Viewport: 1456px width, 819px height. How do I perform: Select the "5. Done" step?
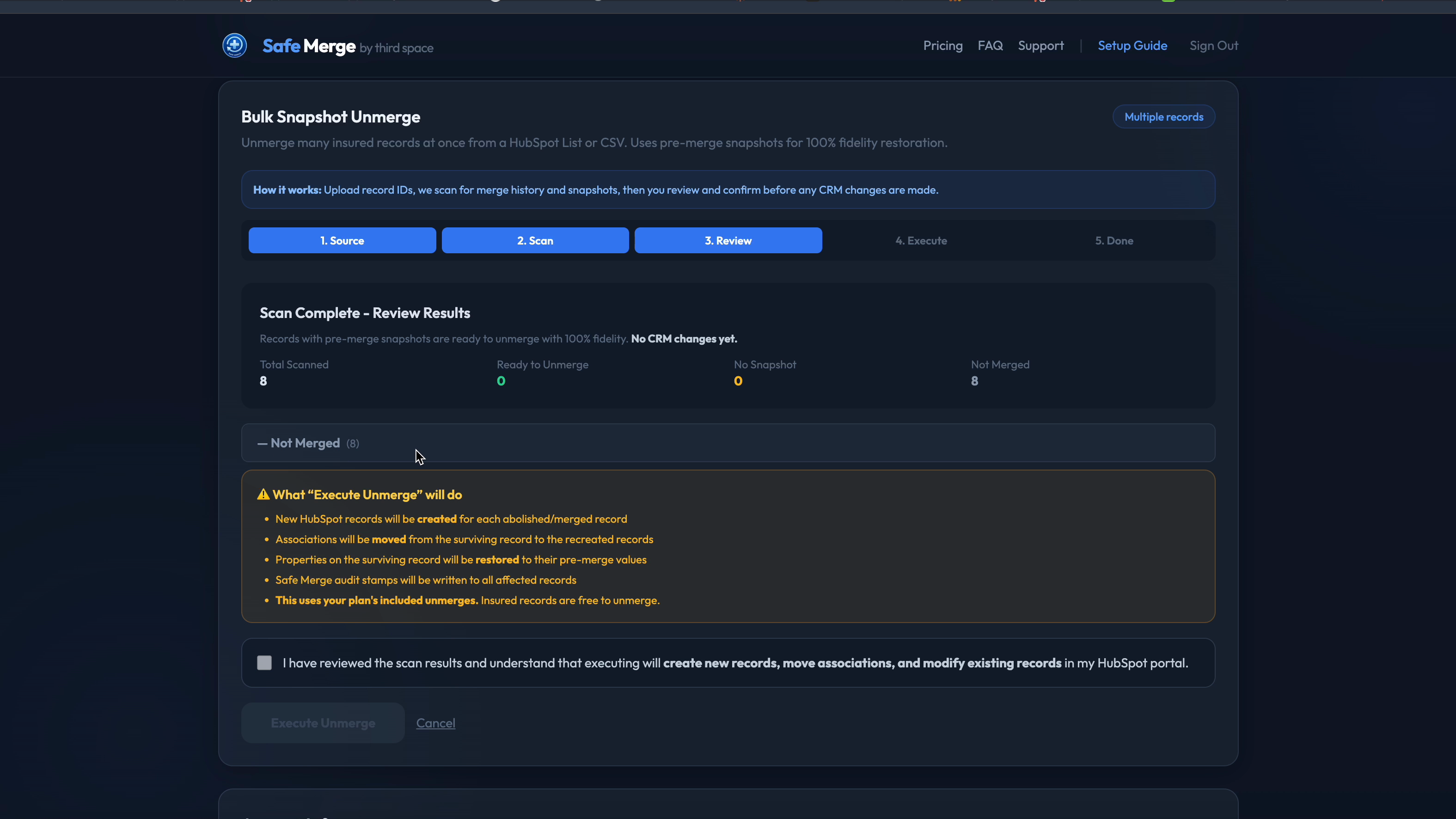pos(1113,240)
